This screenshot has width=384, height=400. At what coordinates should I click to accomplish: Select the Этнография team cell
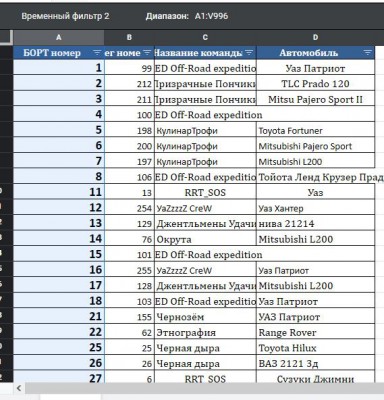tap(205, 332)
